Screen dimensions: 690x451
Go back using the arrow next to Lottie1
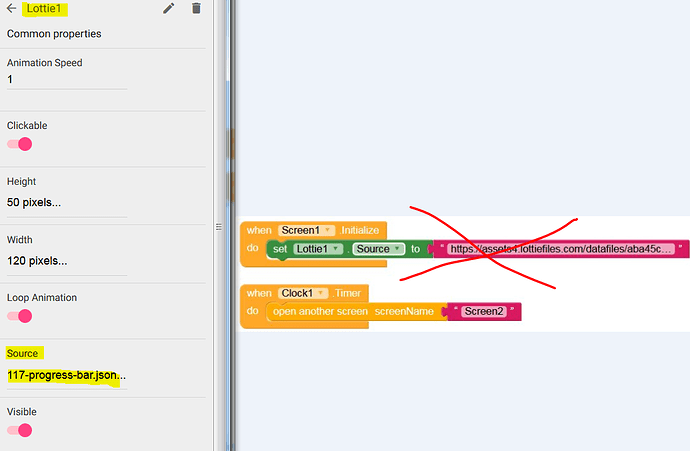[12, 8]
